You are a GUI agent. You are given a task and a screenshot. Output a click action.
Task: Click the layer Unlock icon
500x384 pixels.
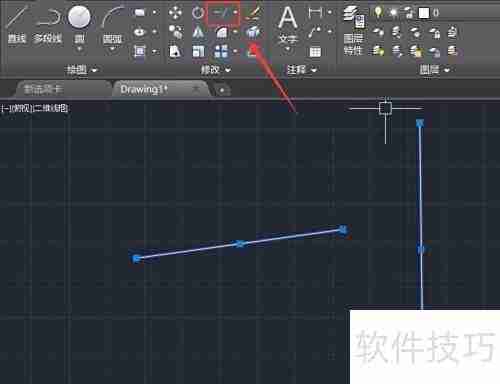click(434, 51)
